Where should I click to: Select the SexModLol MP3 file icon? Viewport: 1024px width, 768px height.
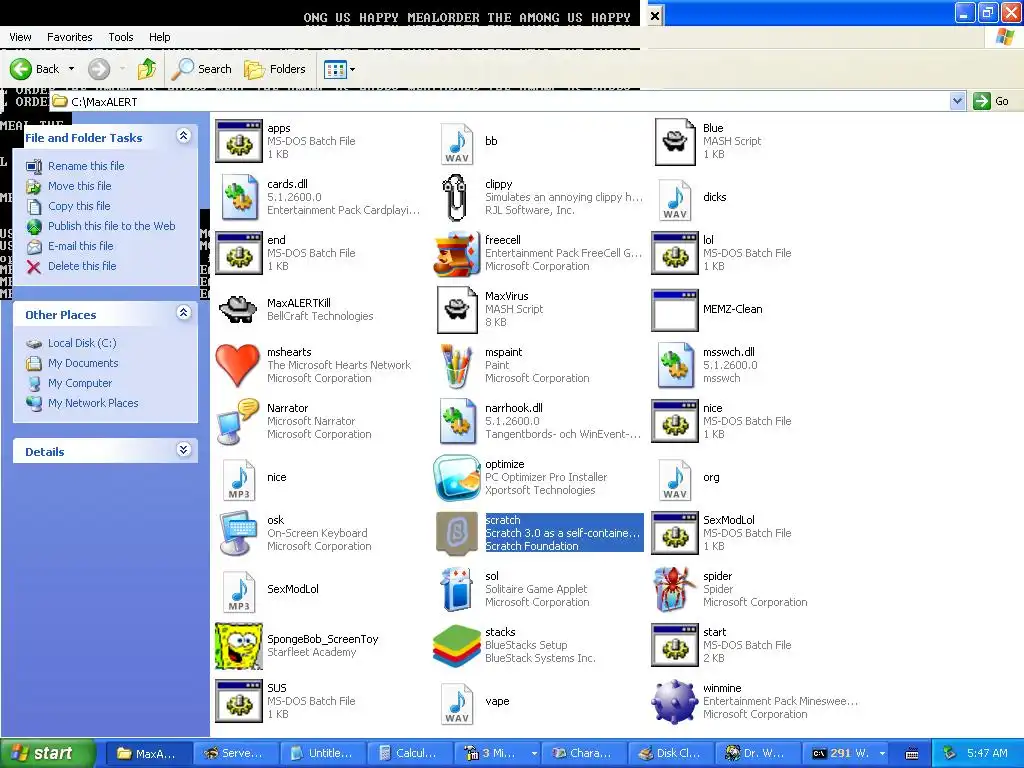(239, 592)
